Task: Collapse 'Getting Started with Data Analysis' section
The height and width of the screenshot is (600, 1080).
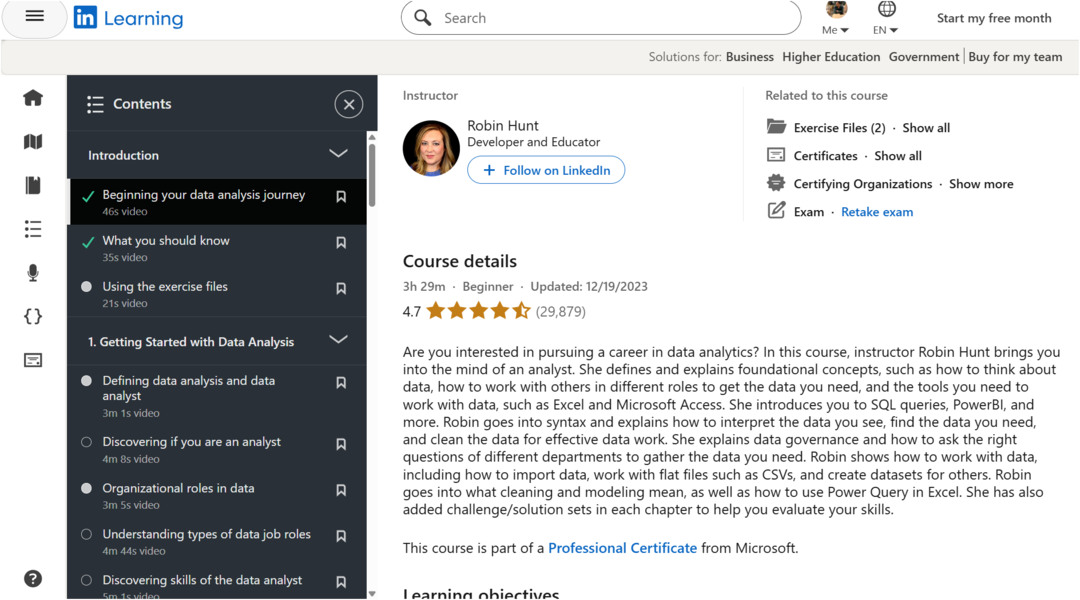Action: coord(338,340)
